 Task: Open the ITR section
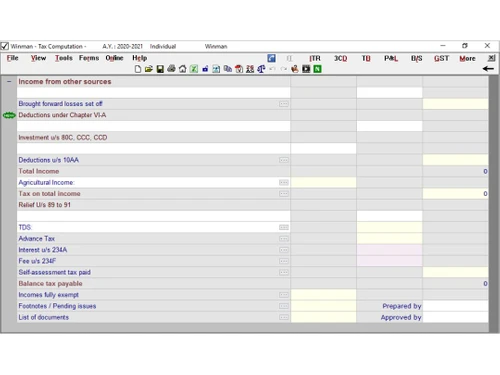[x=315, y=58]
